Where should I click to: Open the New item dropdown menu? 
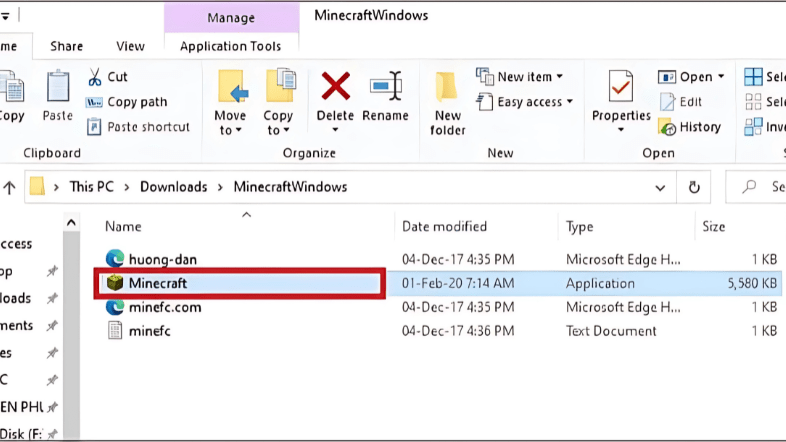click(520, 77)
